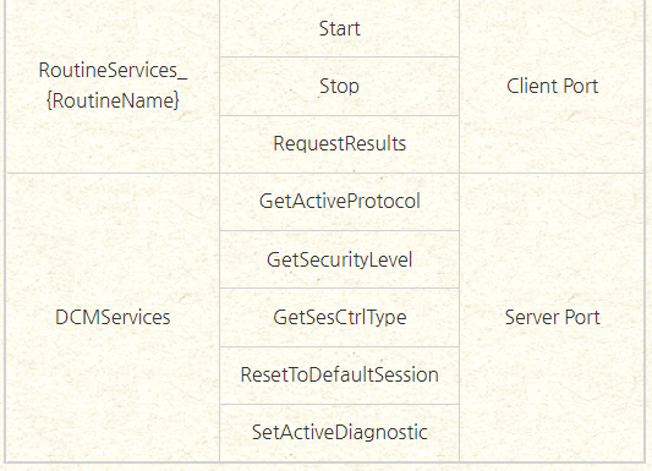The image size is (652, 471).
Task: Click the Start operation cell
Action: 339,28
